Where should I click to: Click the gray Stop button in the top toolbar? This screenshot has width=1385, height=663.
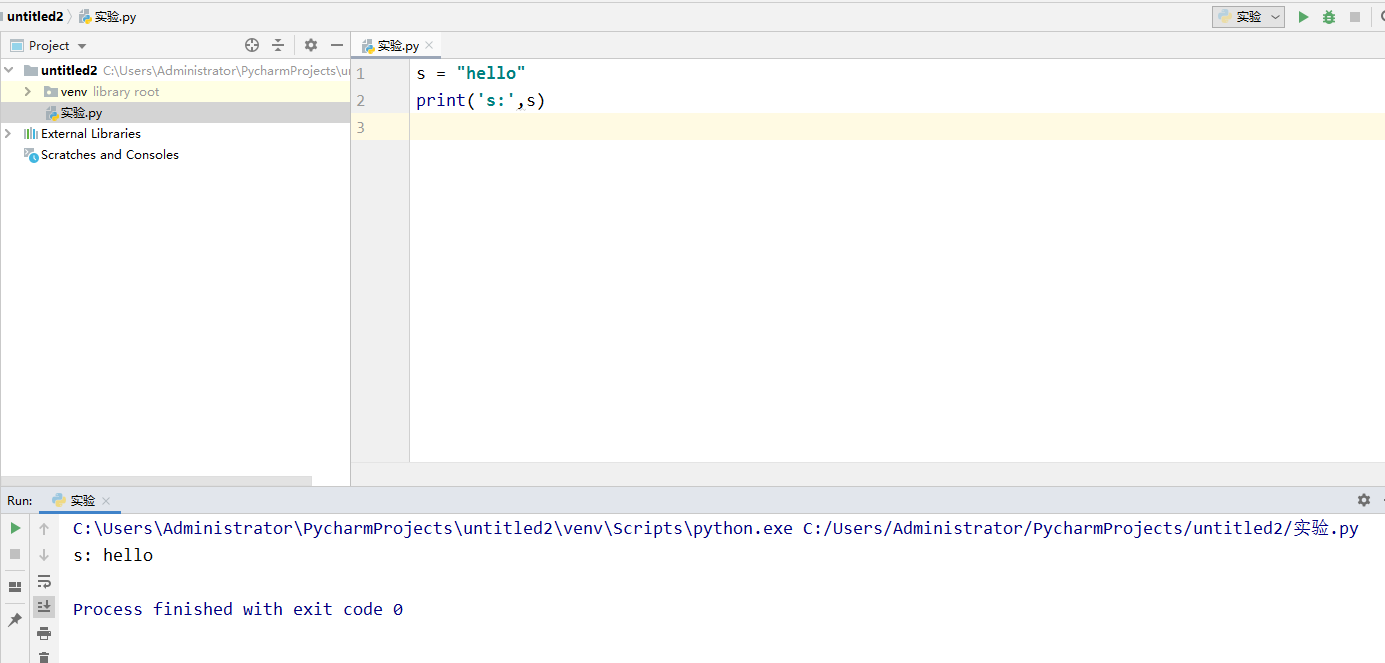(1355, 17)
